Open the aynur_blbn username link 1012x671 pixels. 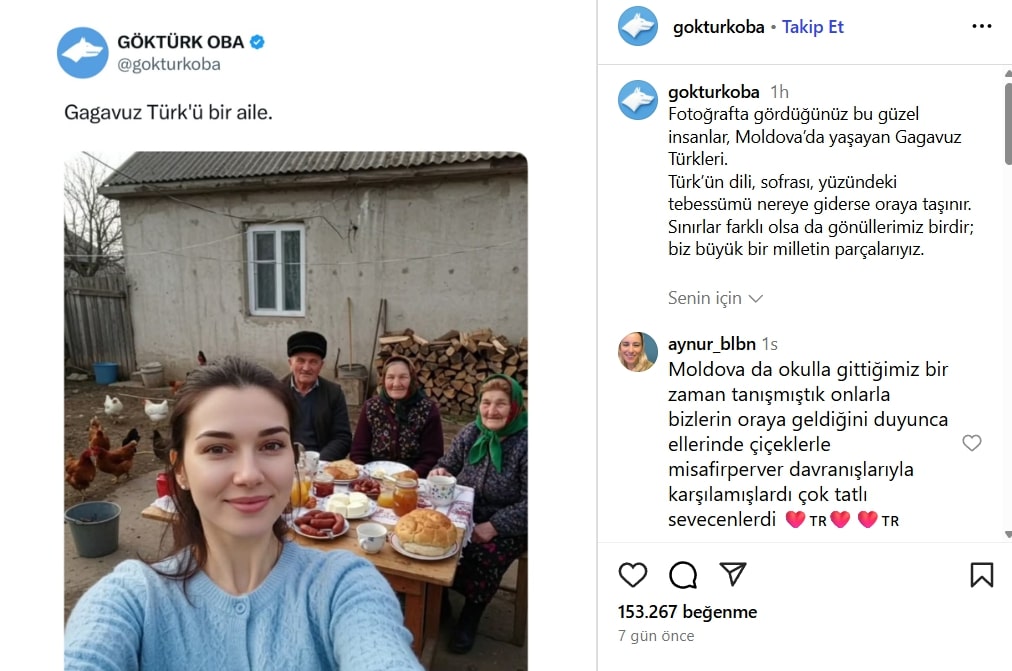point(712,344)
